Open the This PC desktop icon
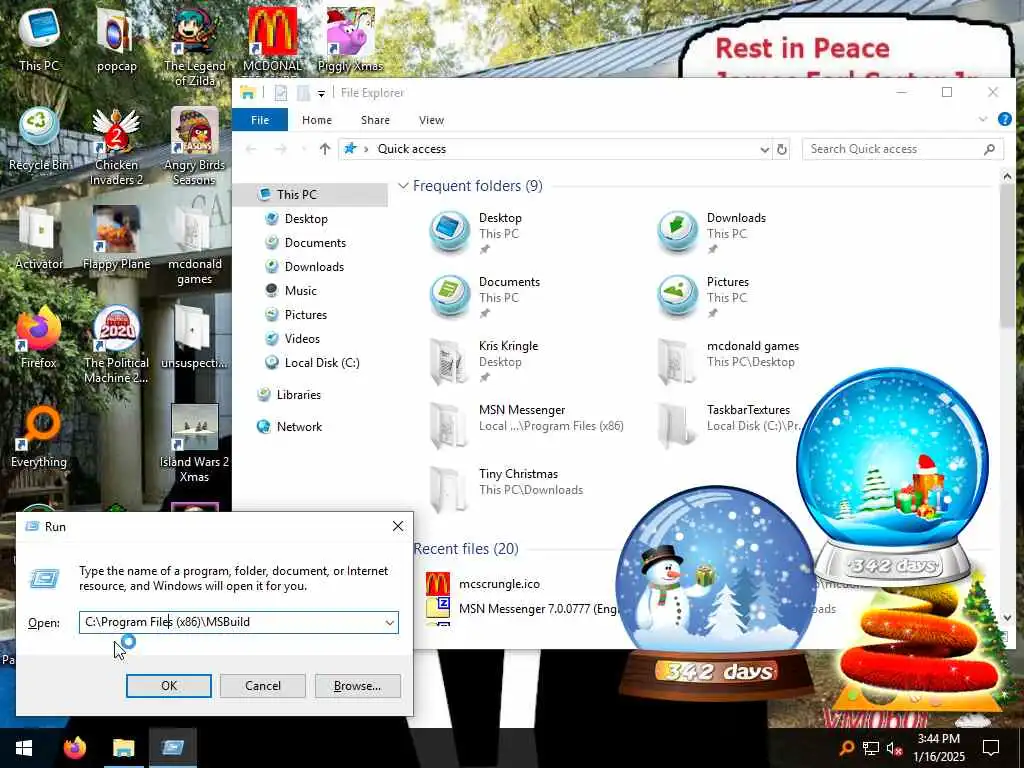Image resolution: width=1024 pixels, height=768 pixels. point(39,38)
